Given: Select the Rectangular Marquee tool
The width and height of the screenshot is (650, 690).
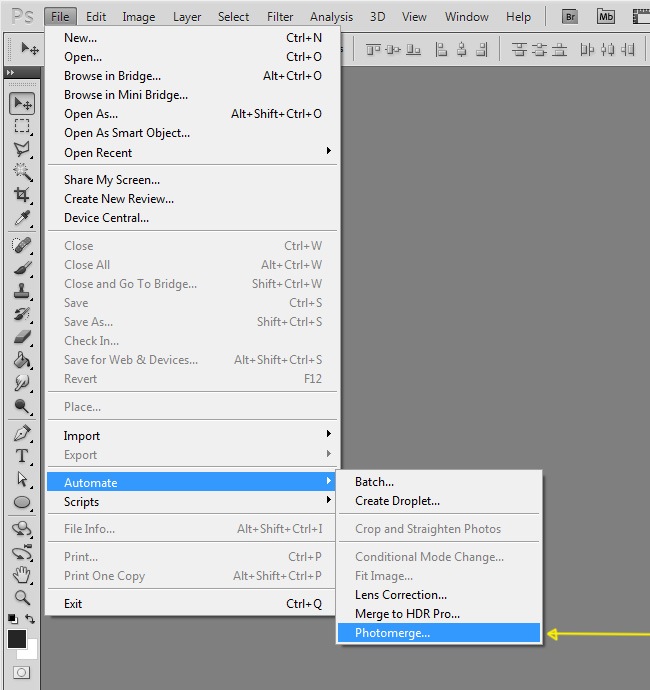Looking at the screenshot, I should pyautogui.click(x=22, y=126).
